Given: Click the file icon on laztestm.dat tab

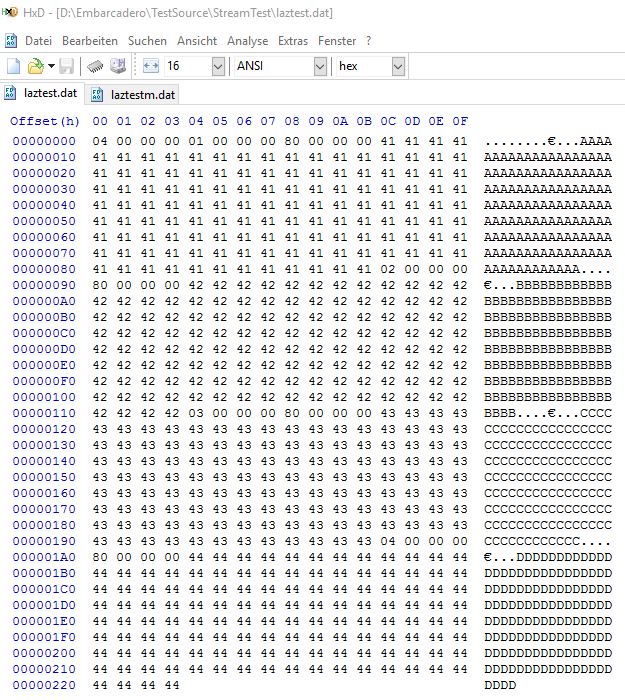Looking at the screenshot, I should click(x=97, y=95).
